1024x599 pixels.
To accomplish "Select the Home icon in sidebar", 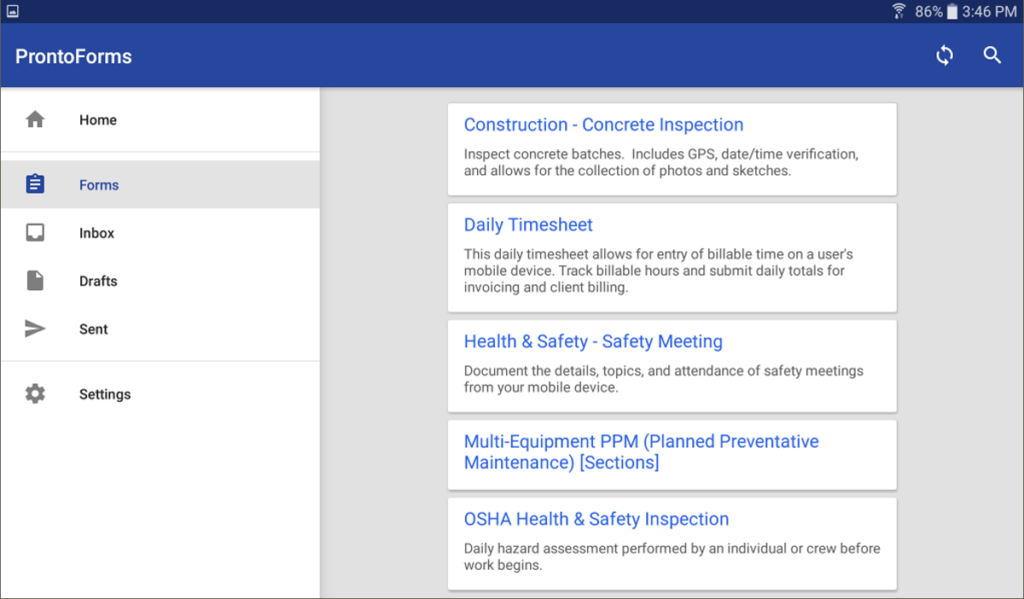I will [35, 119].
